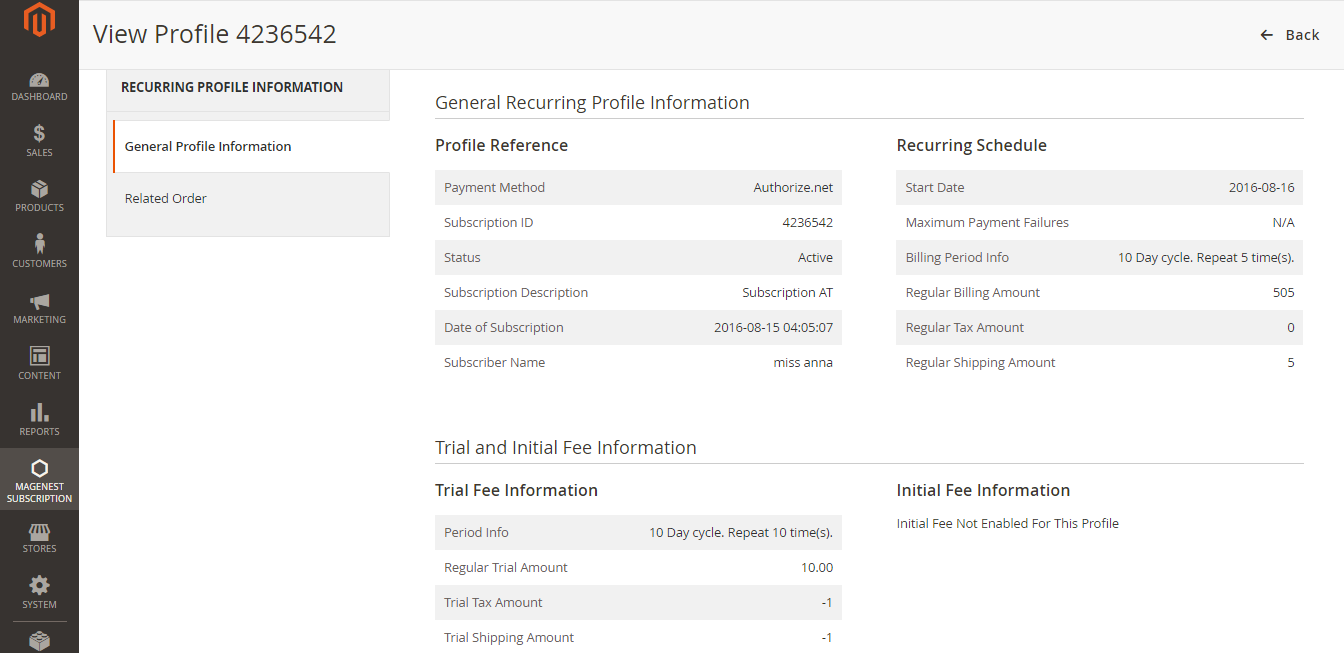The width and height of the screenshot is (1344, 653).
Task: Switch to the Related Order tab
Action: (x=166, y=198)
